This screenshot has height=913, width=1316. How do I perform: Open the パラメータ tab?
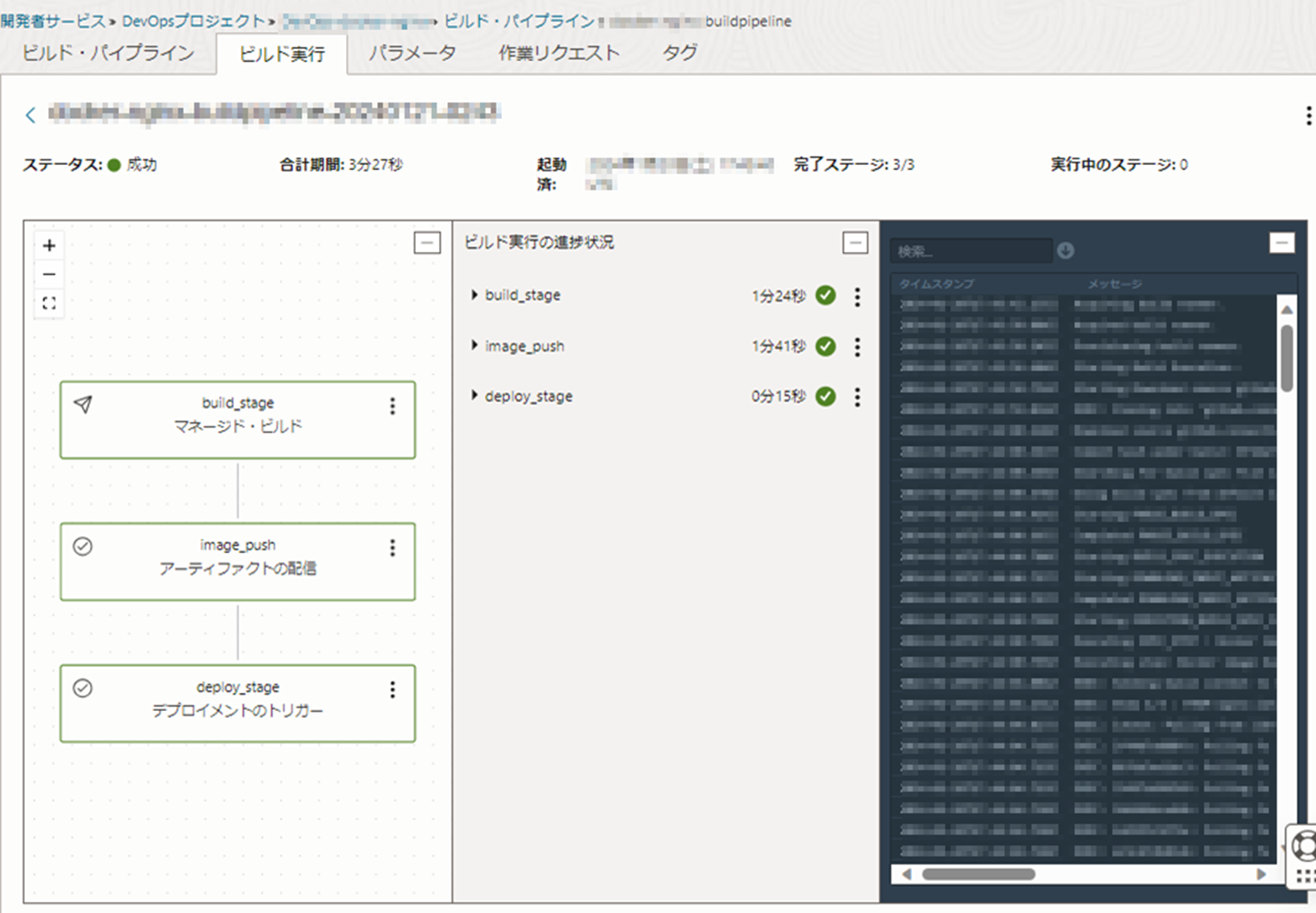412,53
